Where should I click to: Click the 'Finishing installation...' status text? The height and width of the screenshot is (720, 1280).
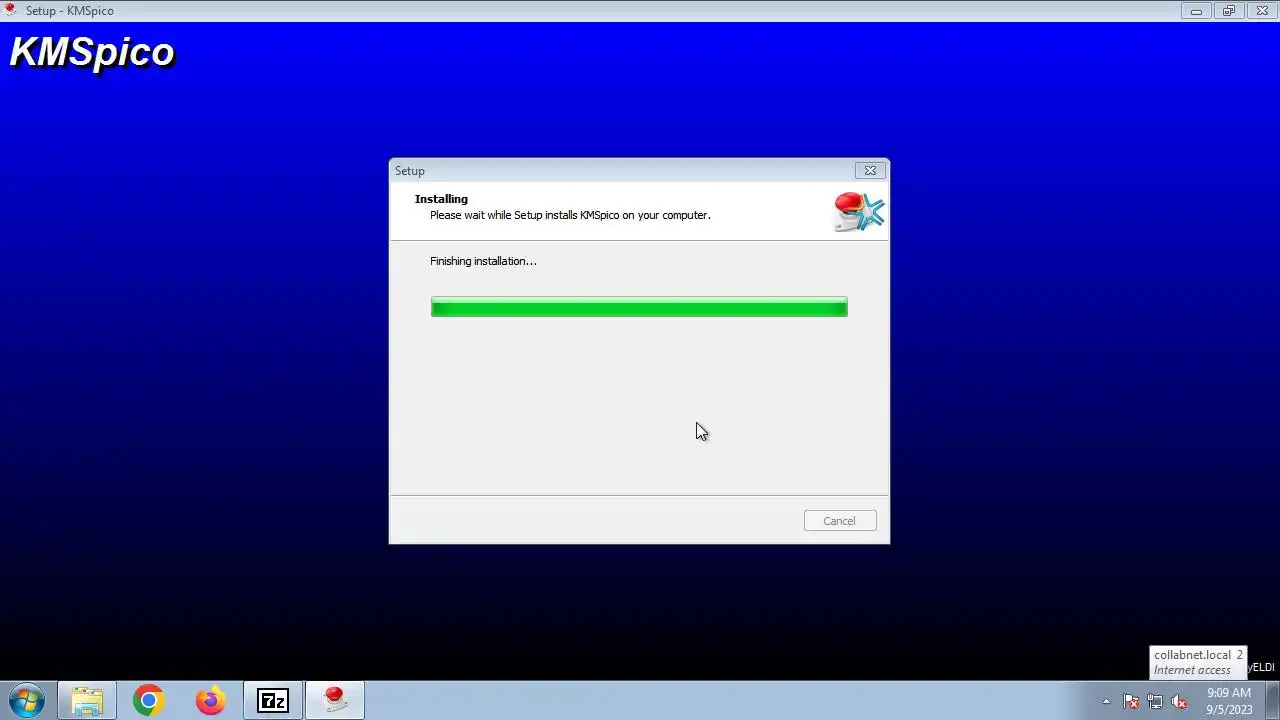click(x=483, y=261)
